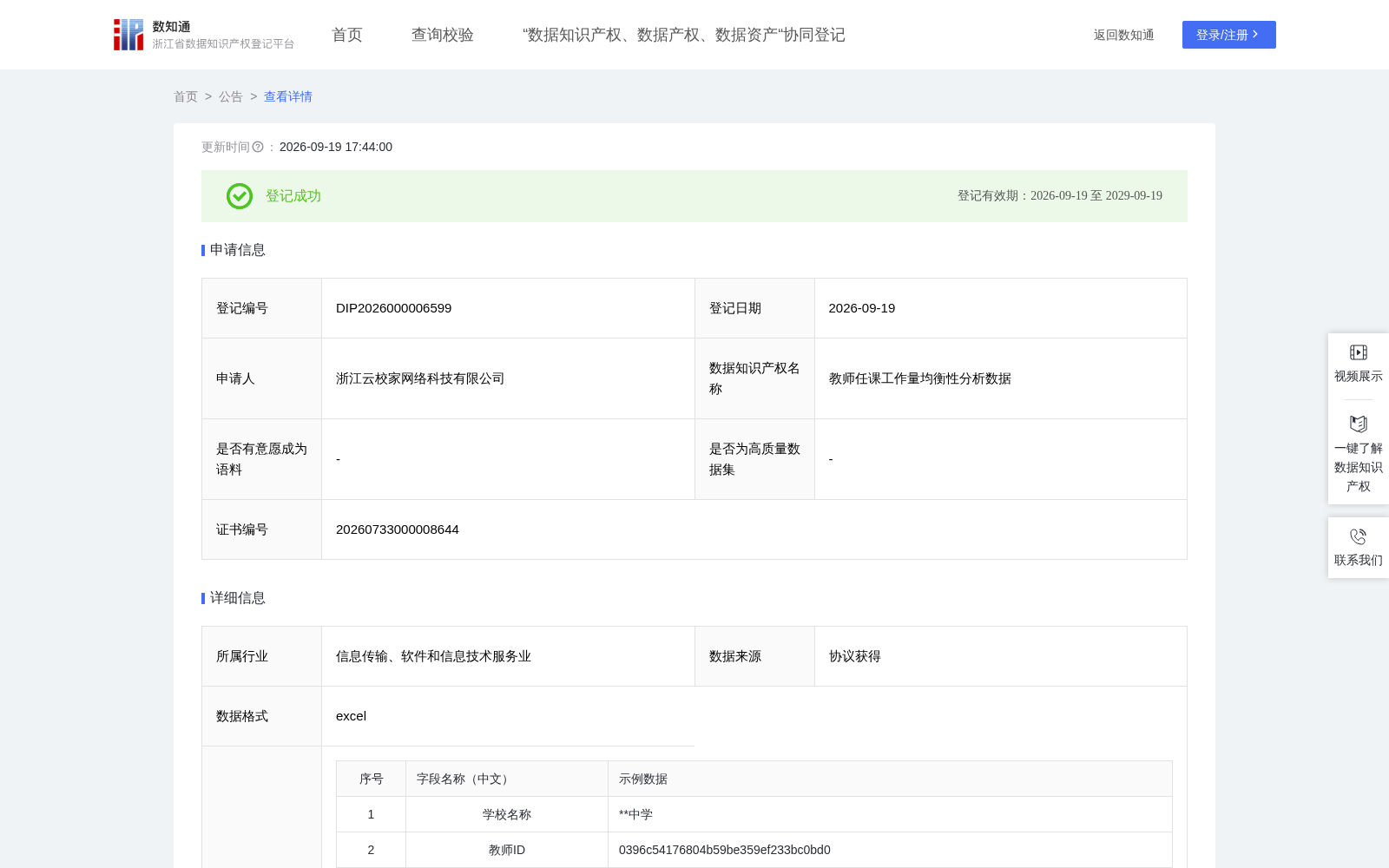Click the 序号 column header
Screen dimensions: 1389x868
click(372, 779)
